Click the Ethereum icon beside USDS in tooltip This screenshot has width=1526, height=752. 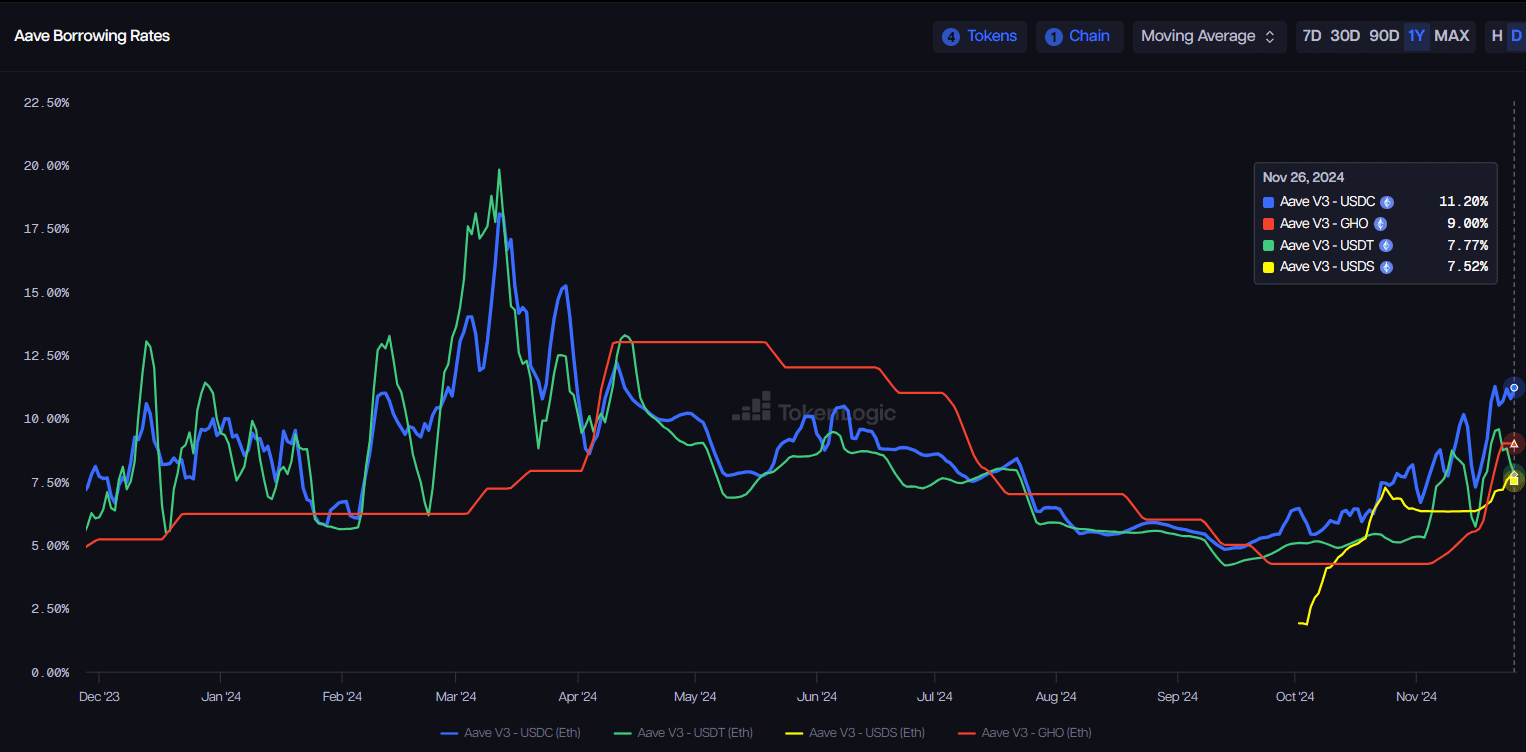point(1386,267)
